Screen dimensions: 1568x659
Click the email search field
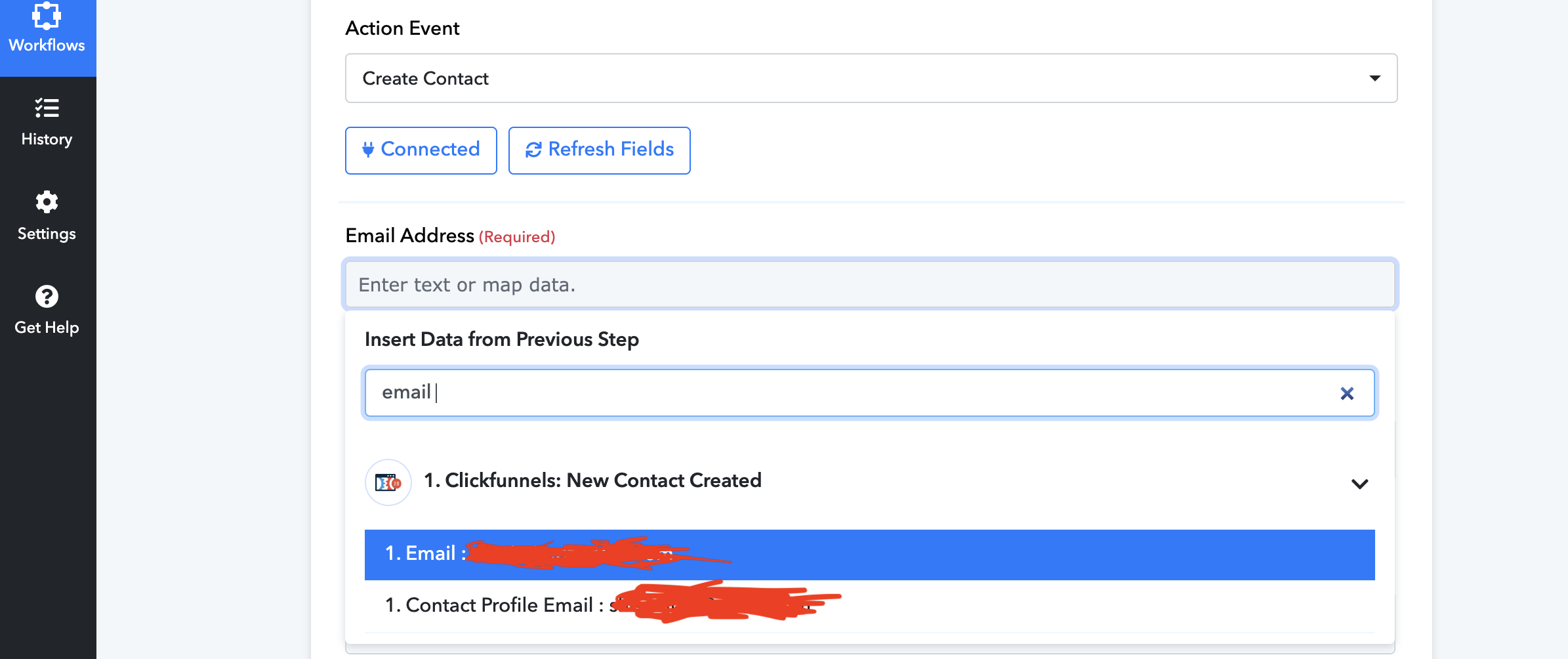pyautogui.click(x=870, y=393)
